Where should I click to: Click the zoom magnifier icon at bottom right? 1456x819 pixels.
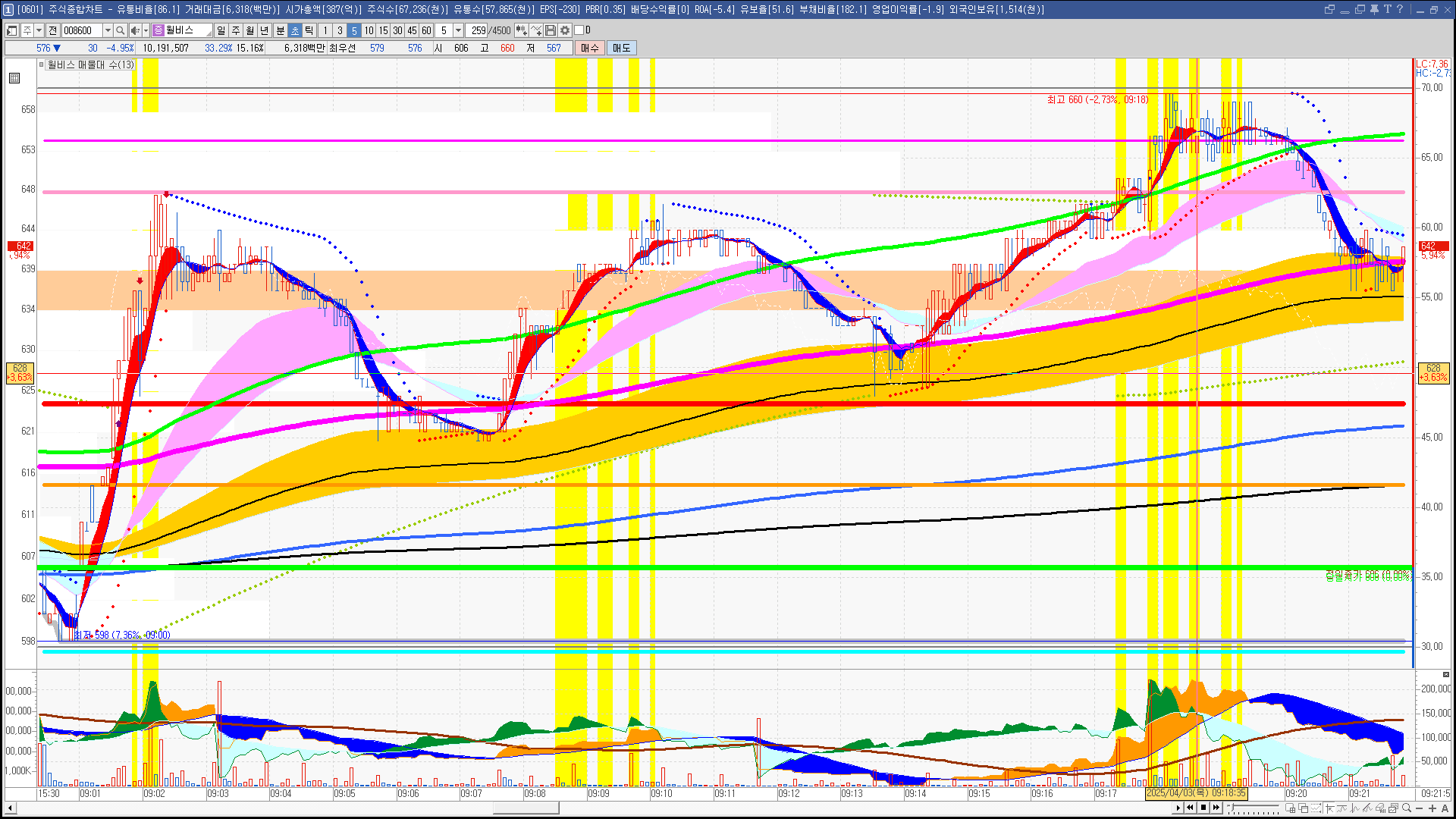click(x=1407, y=808)
